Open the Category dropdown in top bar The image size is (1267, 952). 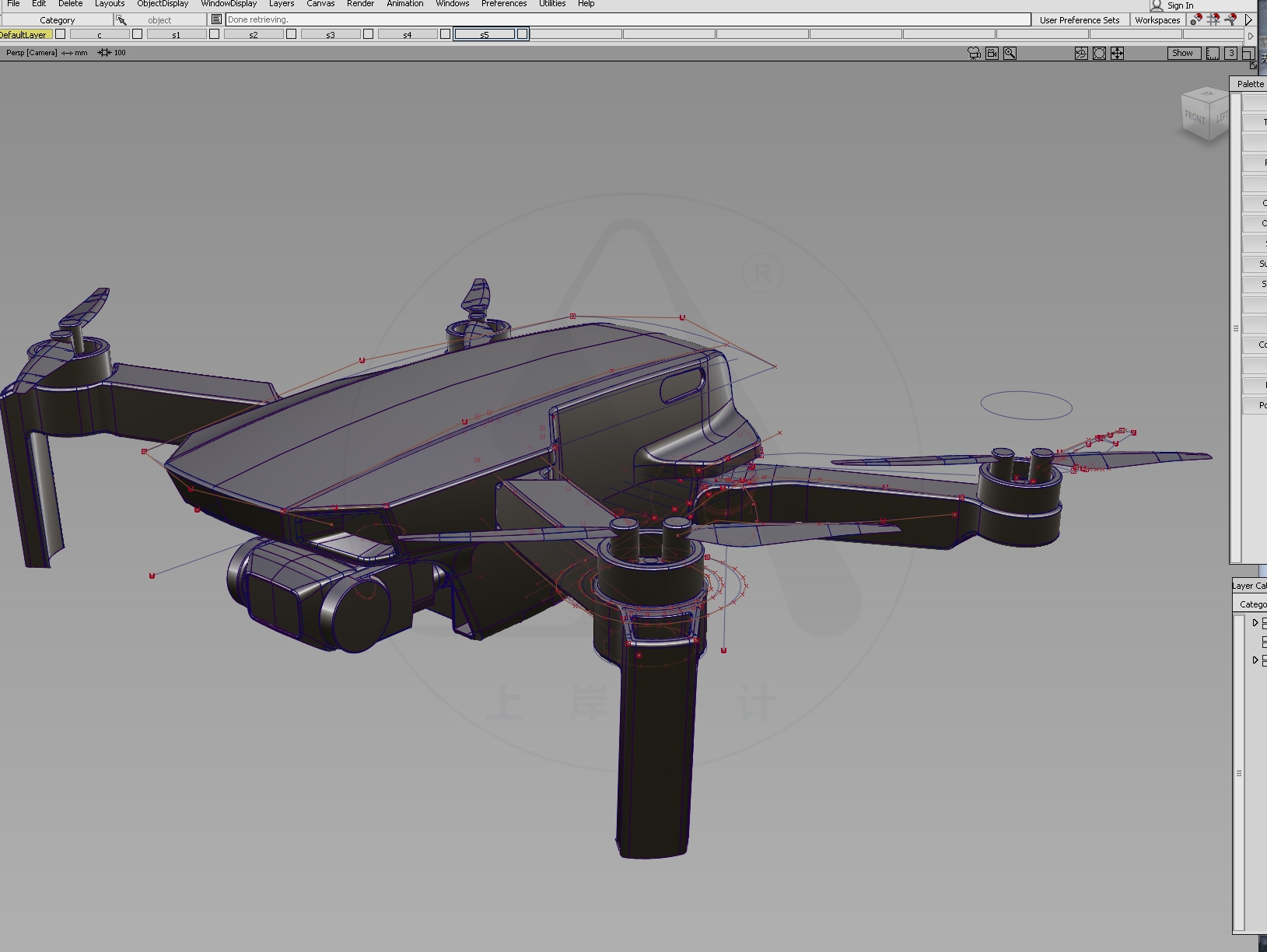click(x=57, y=19)
